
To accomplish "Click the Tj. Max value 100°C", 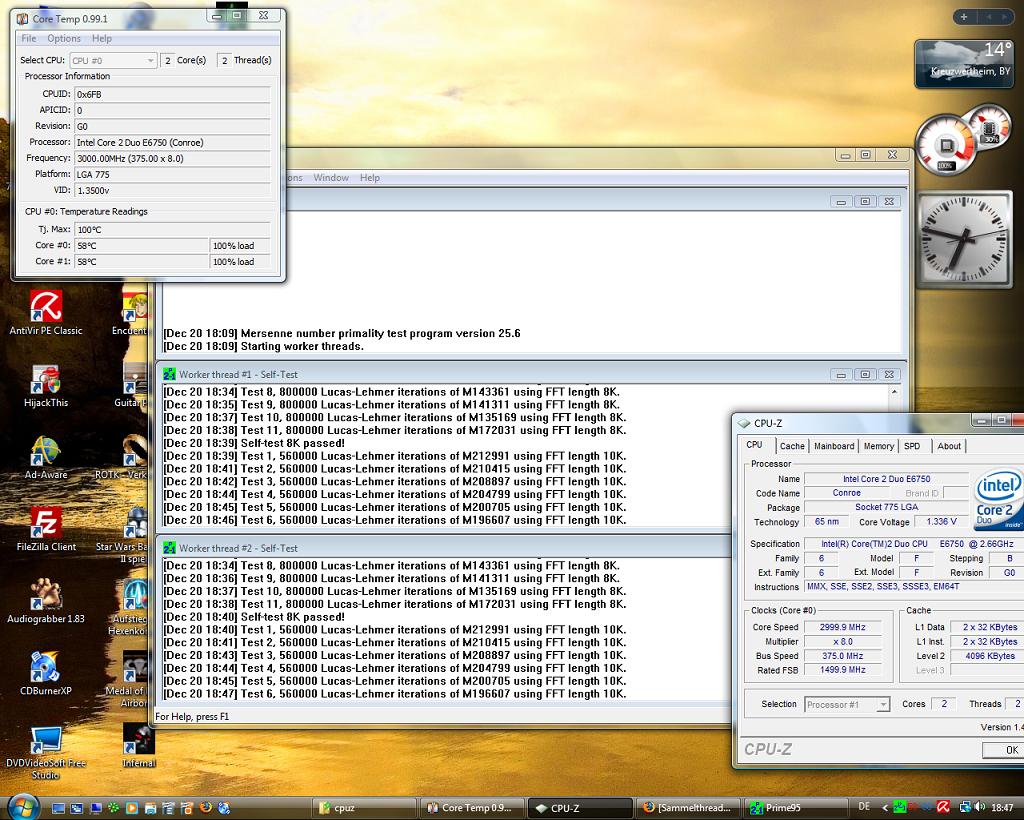I will click(x=172, y=229).
